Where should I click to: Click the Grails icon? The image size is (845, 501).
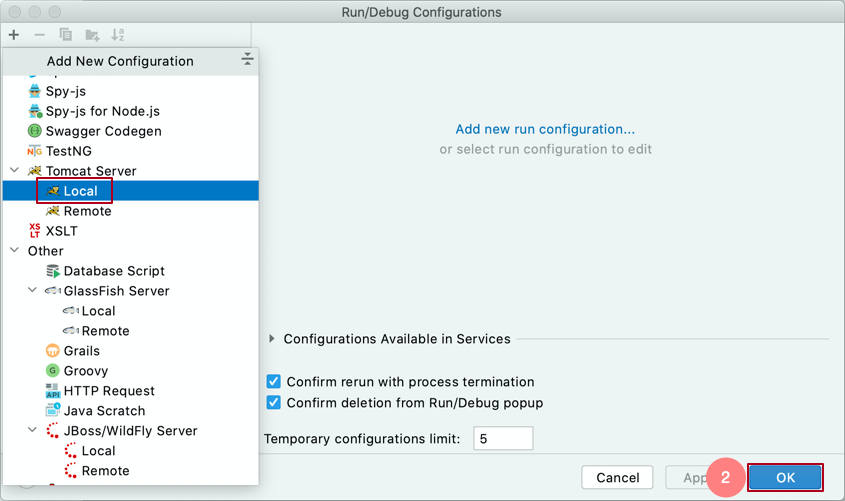click(x=52, y=351)
